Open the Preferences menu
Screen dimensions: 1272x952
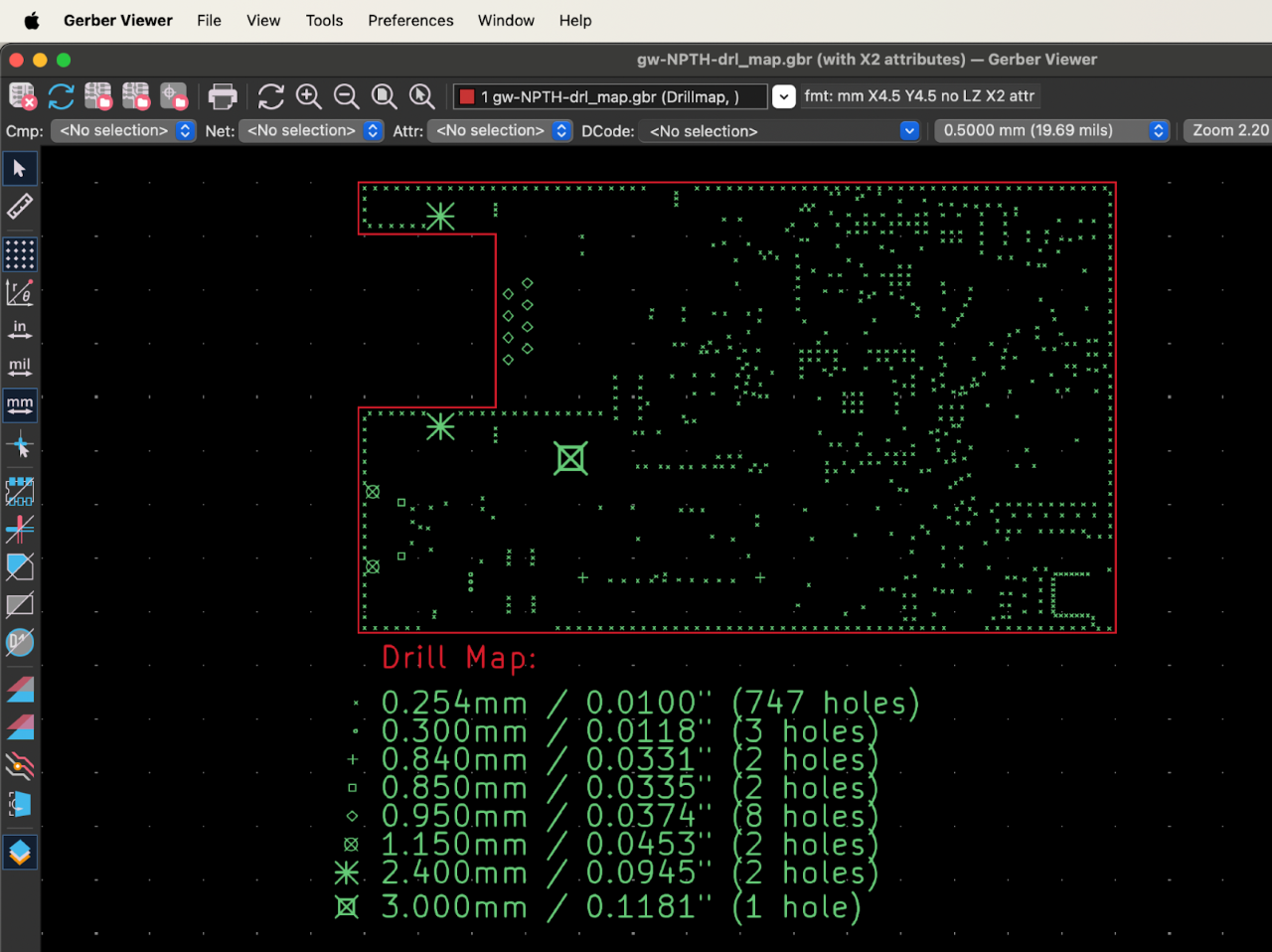(410, 20)
